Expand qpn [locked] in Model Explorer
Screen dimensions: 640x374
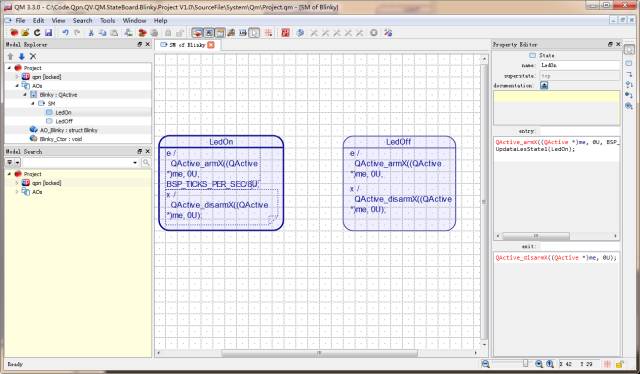(17, 77)
